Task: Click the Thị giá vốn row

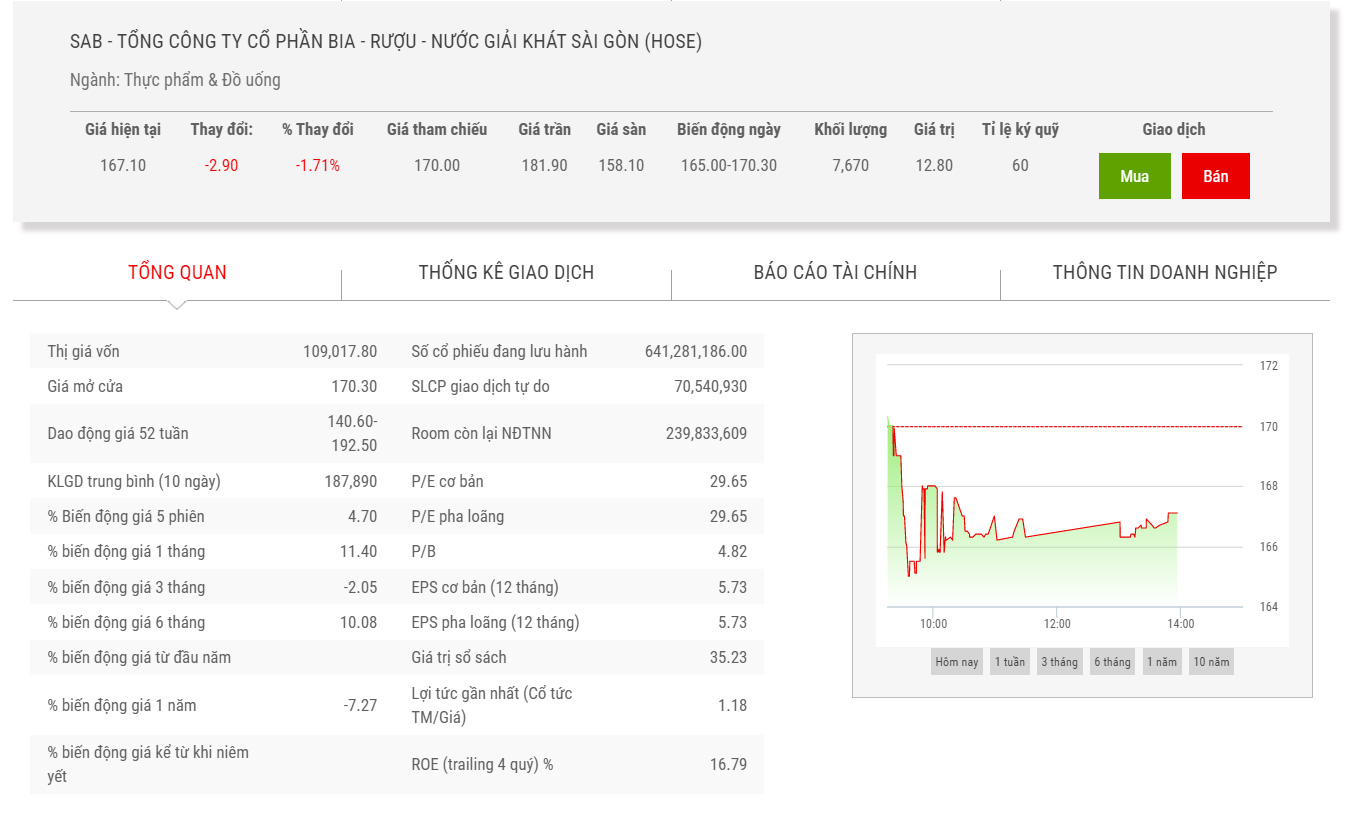Action: click(212, 351)
